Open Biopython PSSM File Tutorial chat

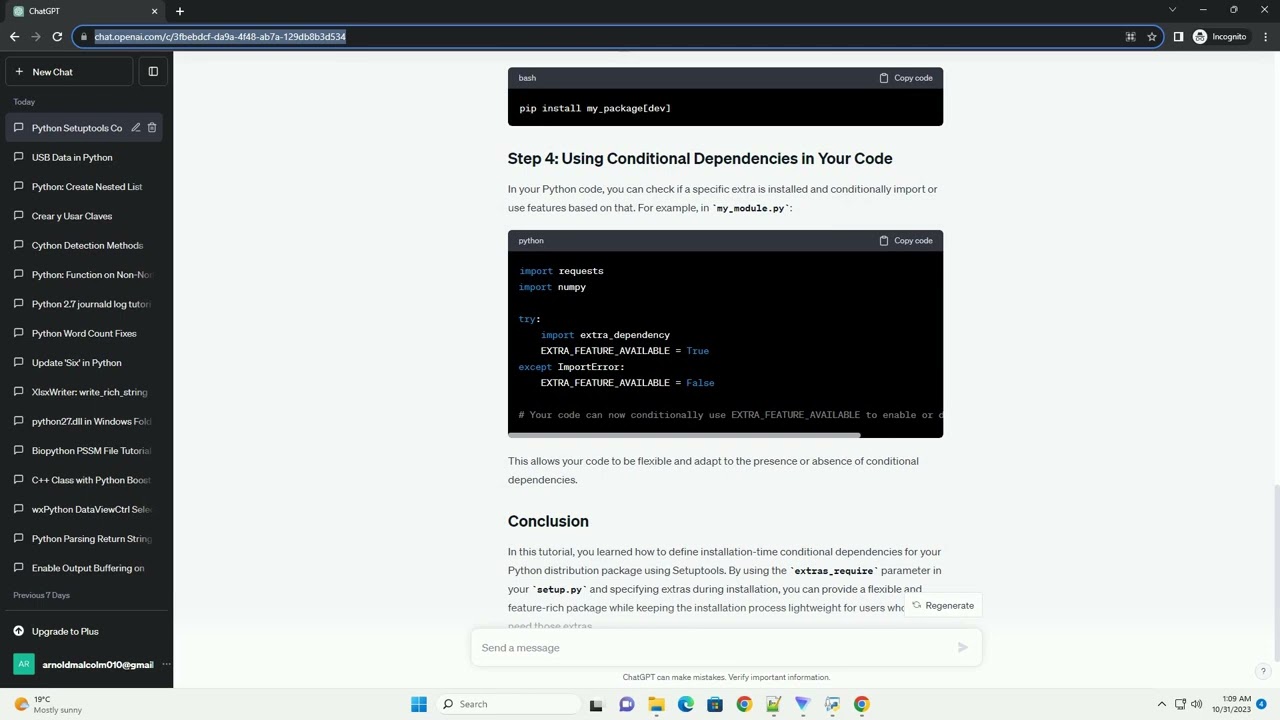click(84, 451)
